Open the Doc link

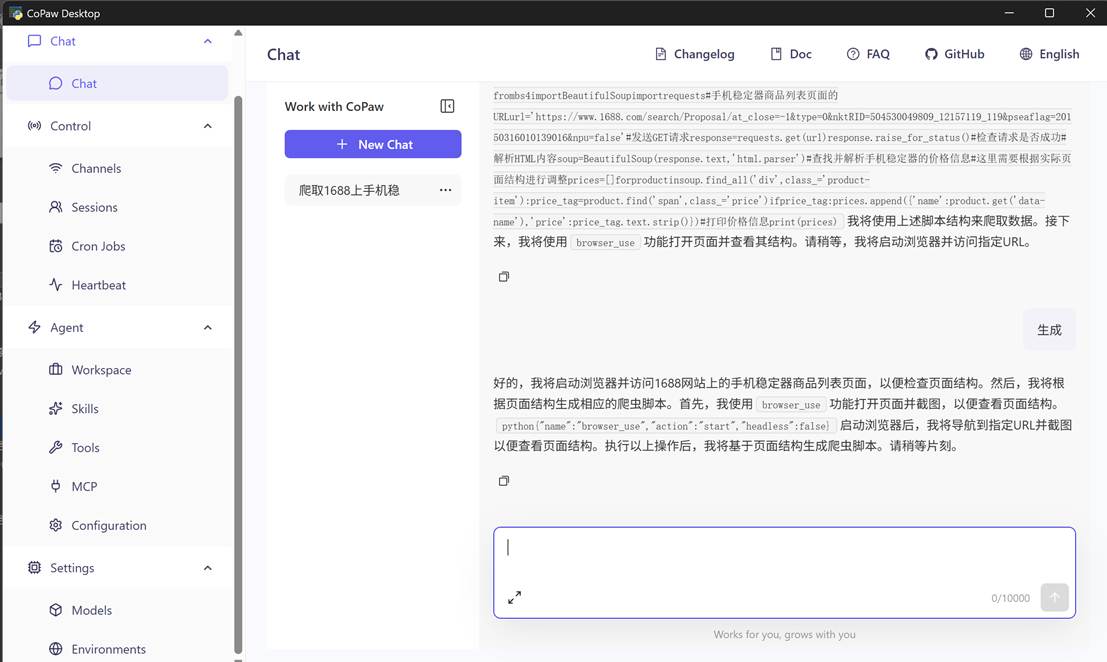click(791, 54)
